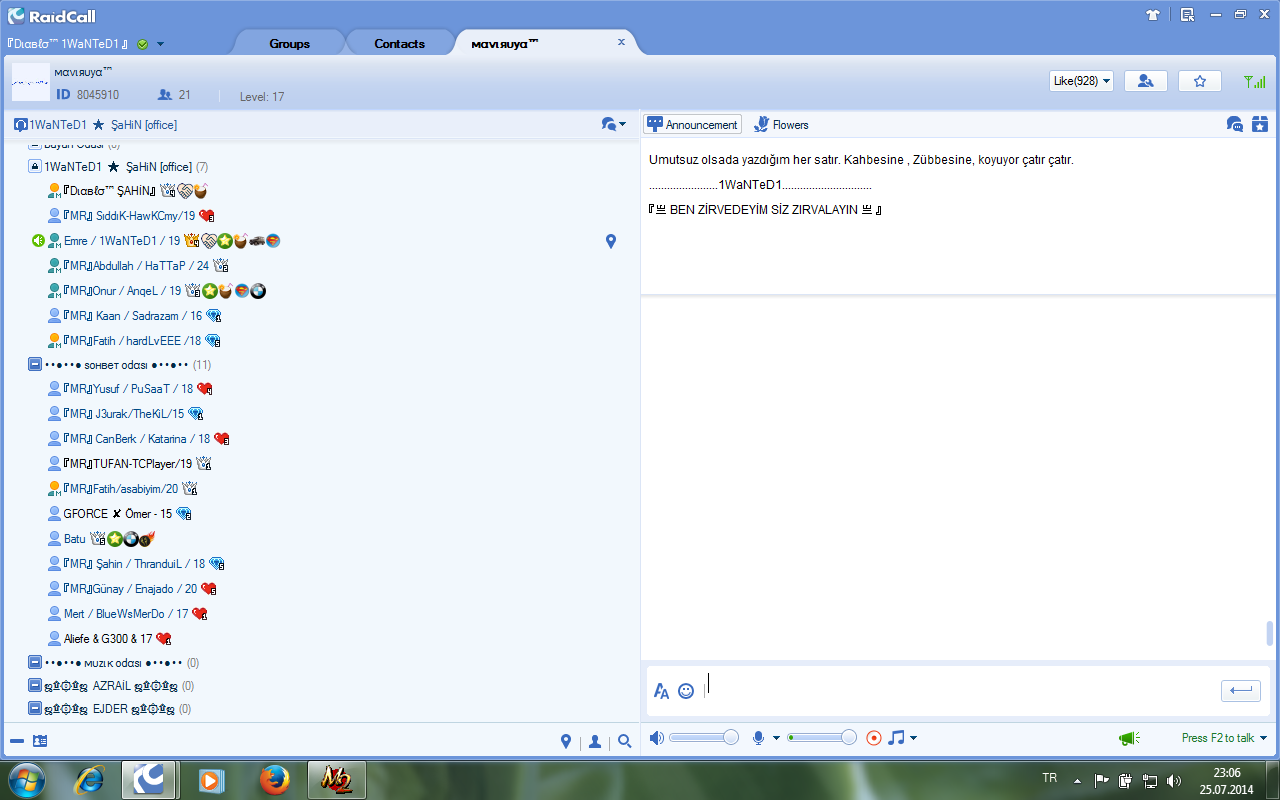Adjust the microphone volume slider

pos(822,738)
